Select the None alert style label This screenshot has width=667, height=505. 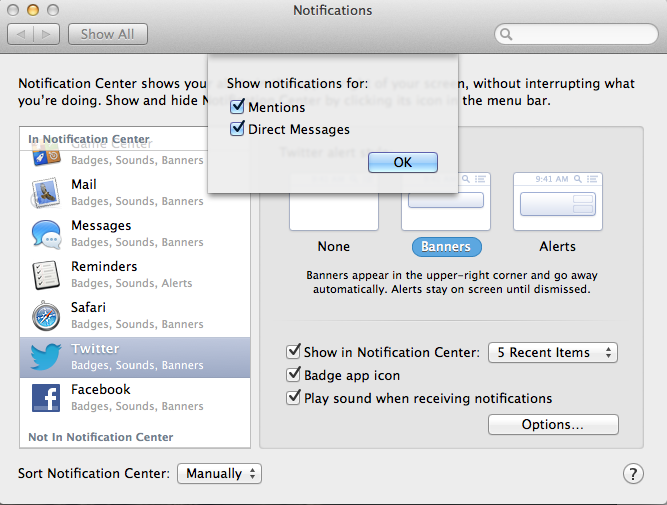334,247
